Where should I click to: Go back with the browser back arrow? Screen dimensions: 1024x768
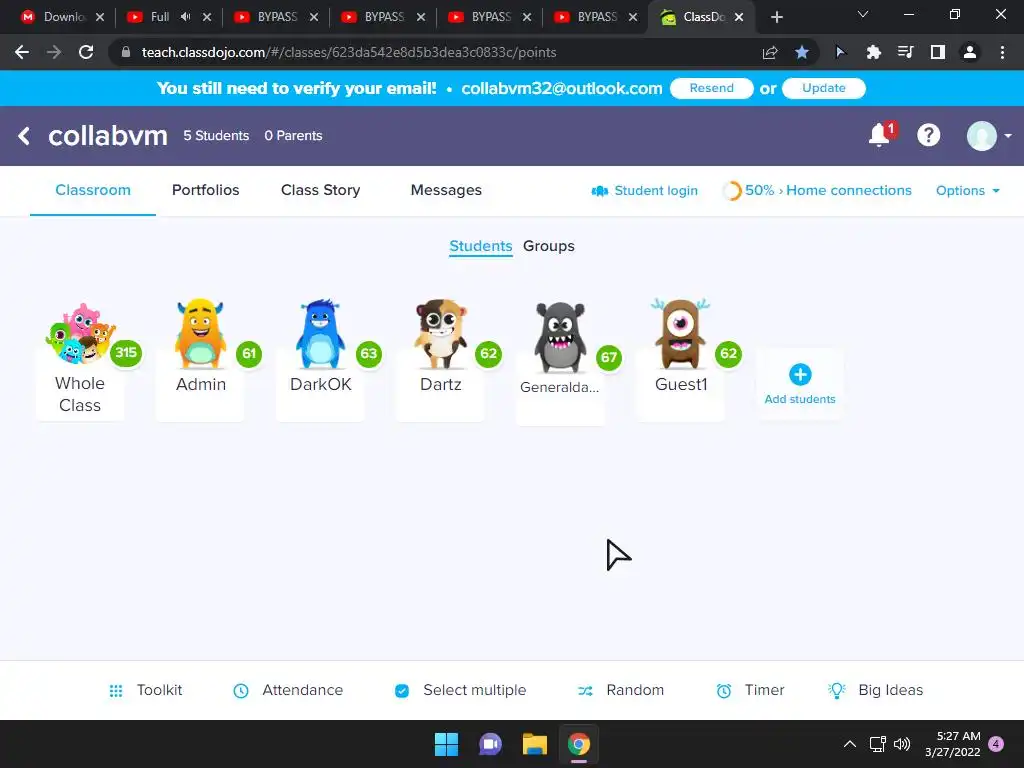pos(22,52)
